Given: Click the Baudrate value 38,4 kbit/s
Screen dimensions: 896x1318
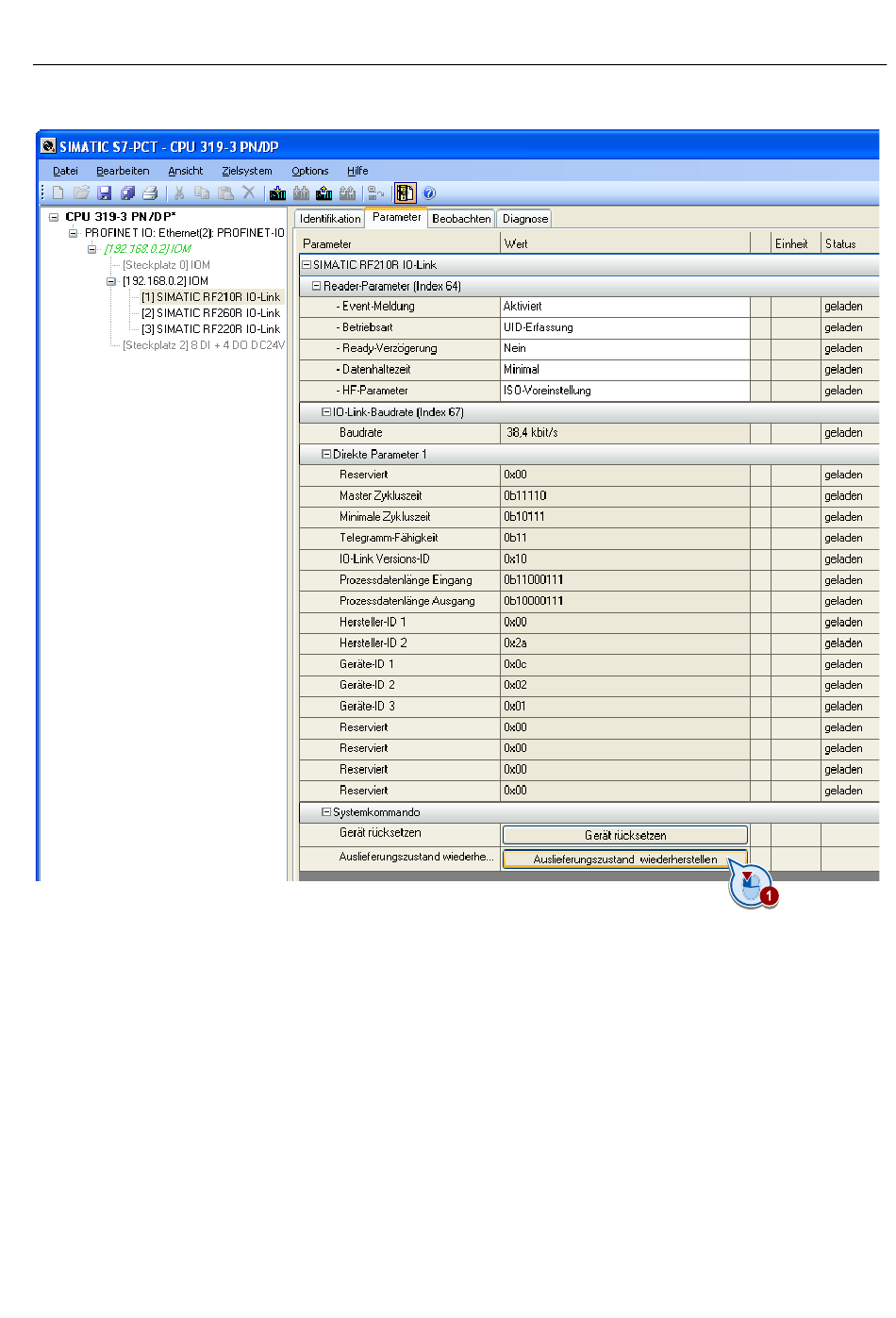Looking at the screenshot, I should pos(624,433).
